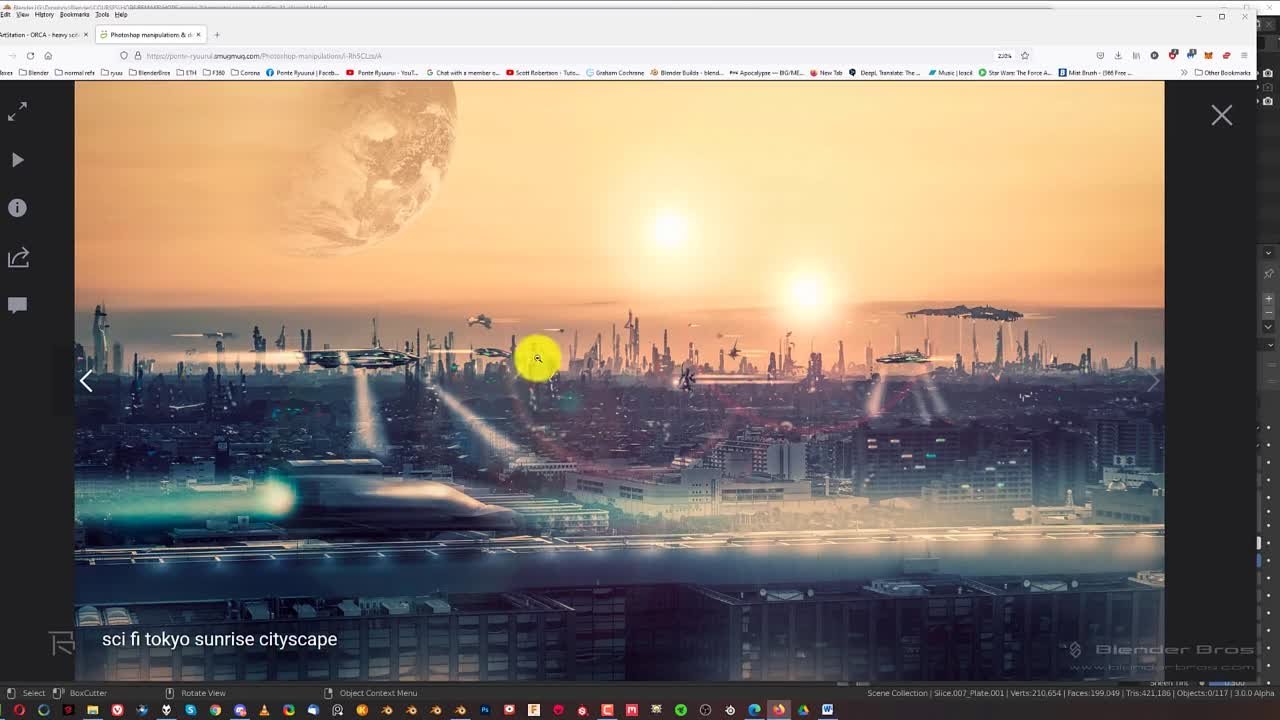Image resolution: width=1280 pixels, height=720 pixels.
Task: Open a new browser tab
Action: 217,35
